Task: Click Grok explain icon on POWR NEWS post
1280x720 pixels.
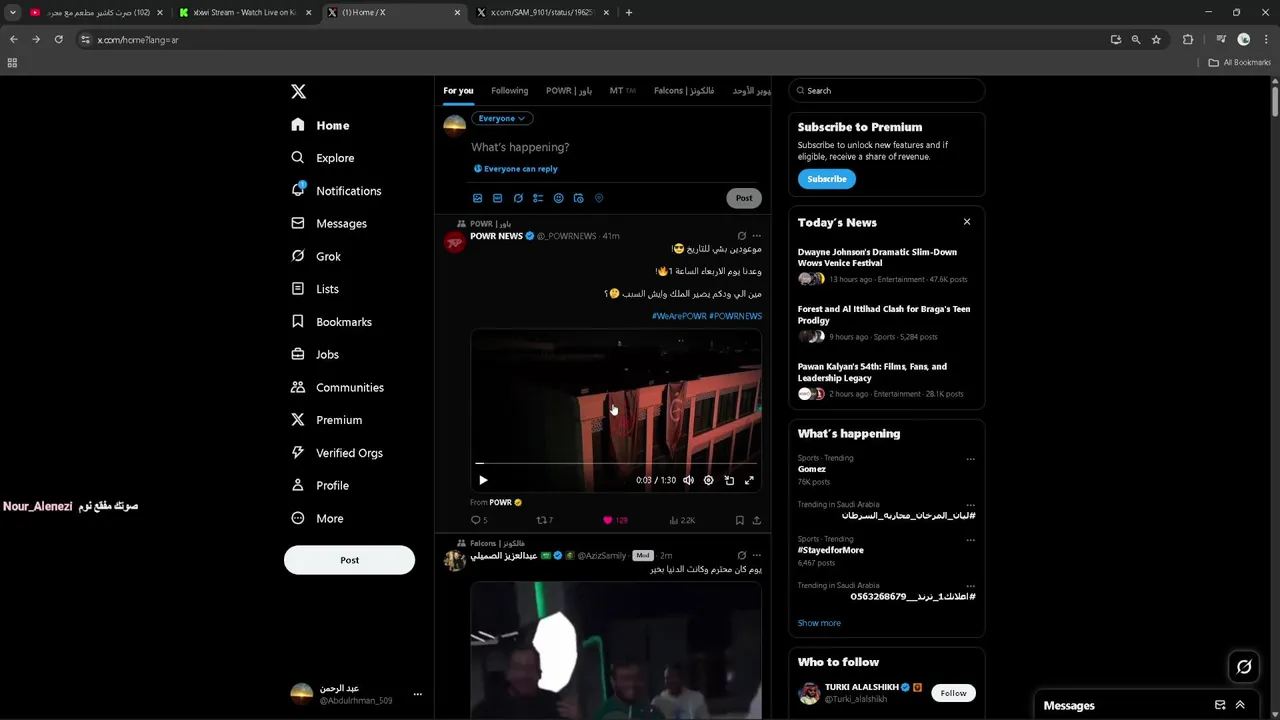Action: pos(741,236)
